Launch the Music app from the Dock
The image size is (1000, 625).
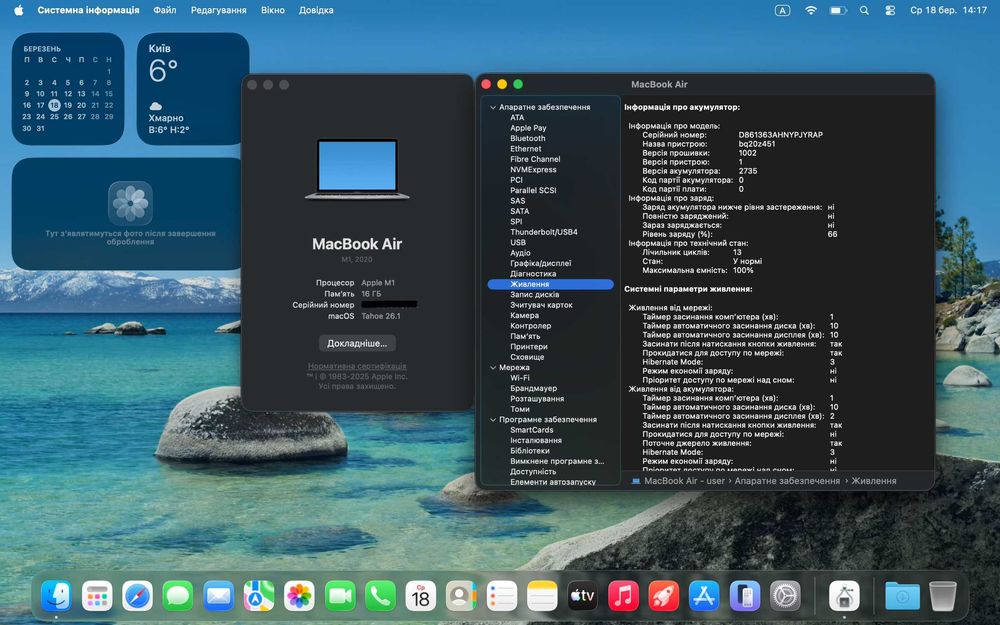(623, 596)
